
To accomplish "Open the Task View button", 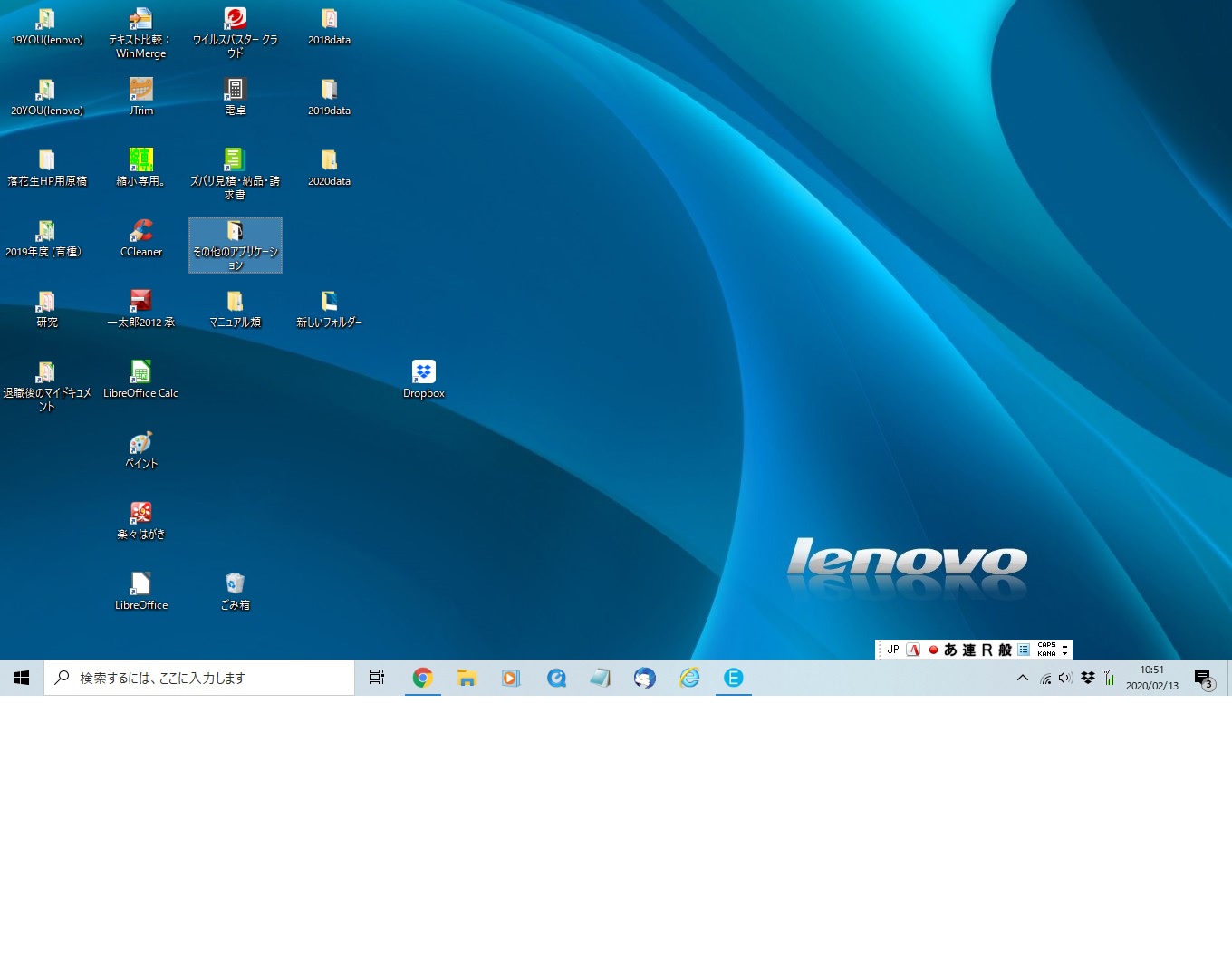I will point(377,678).
